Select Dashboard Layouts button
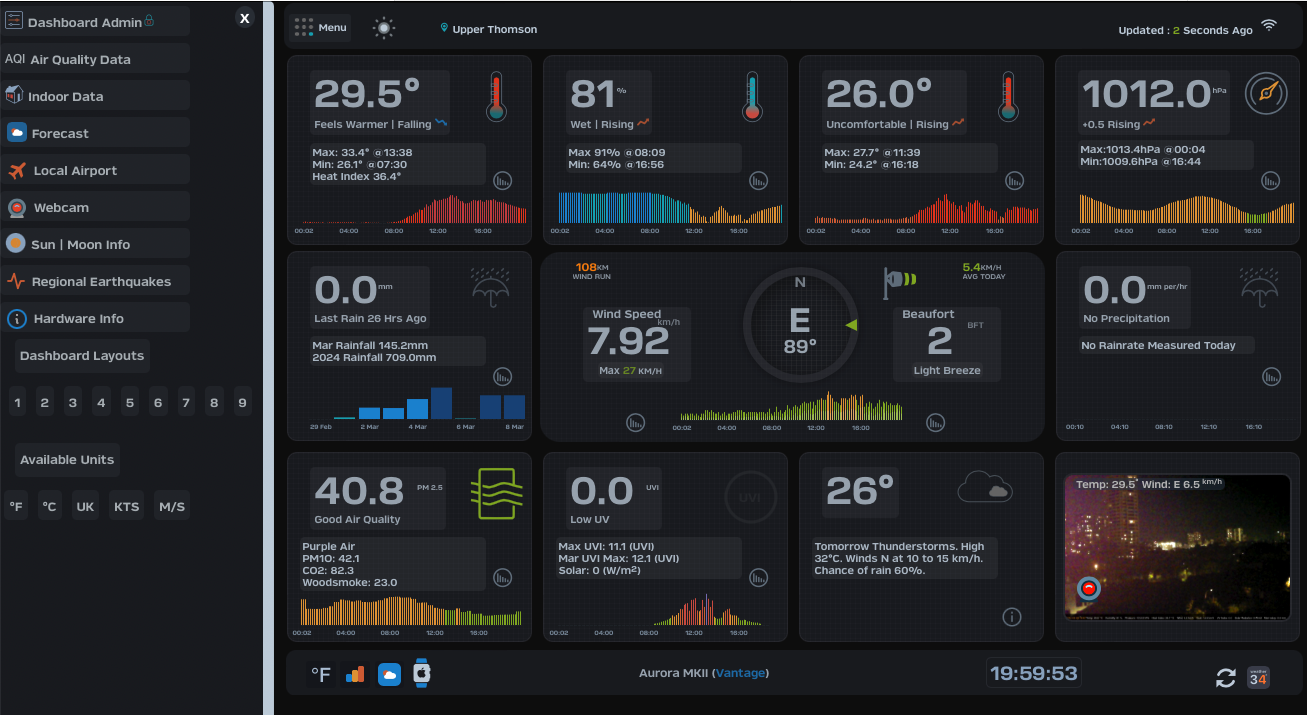This screenshot has width=1307, height=715. click(x=82, y=356)
